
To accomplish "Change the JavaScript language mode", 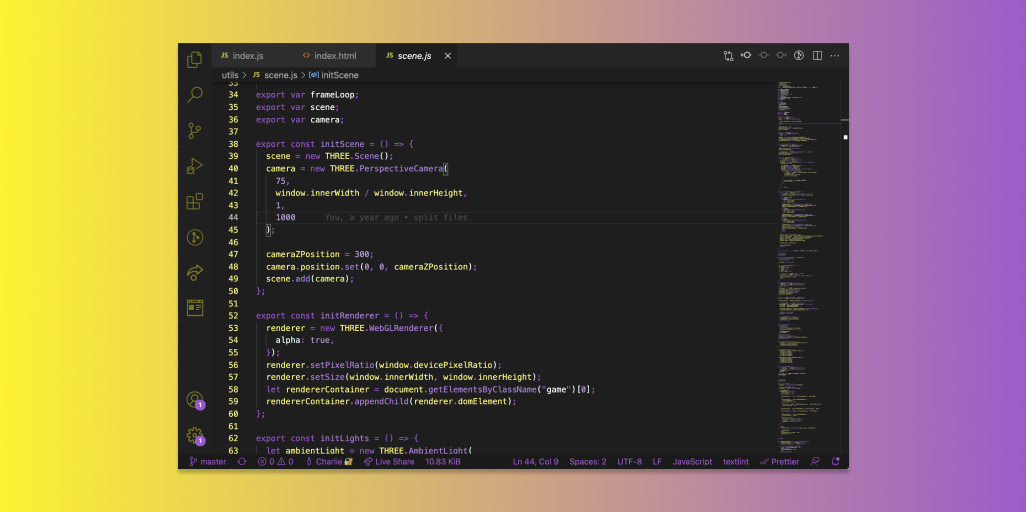I will 692,462.
